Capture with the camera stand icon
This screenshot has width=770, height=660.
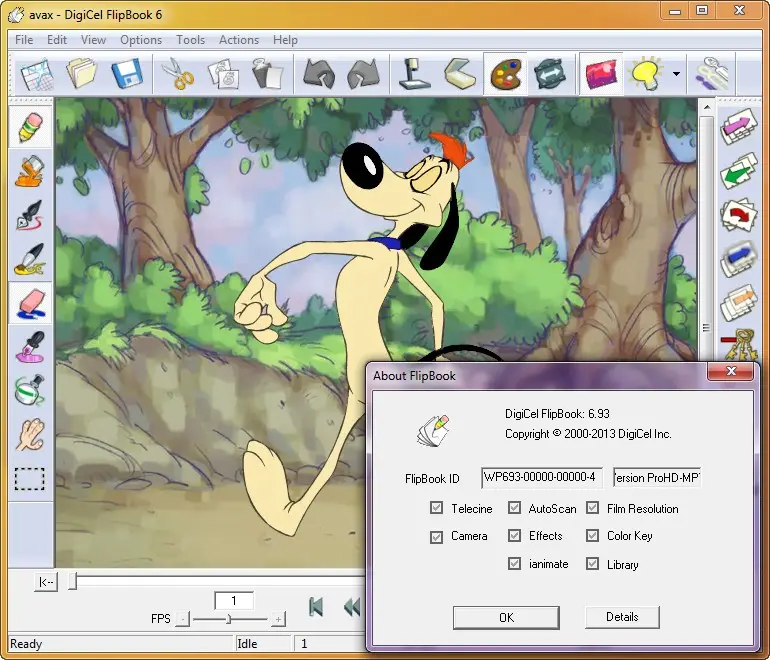coord(413,74)
